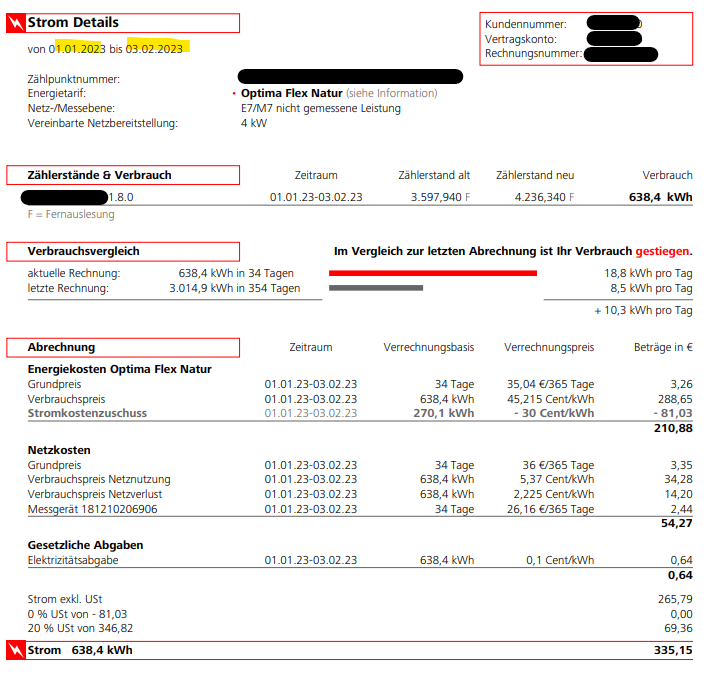
Task: Click the 'Beträge in €' column header
Action: pos(663,347)
